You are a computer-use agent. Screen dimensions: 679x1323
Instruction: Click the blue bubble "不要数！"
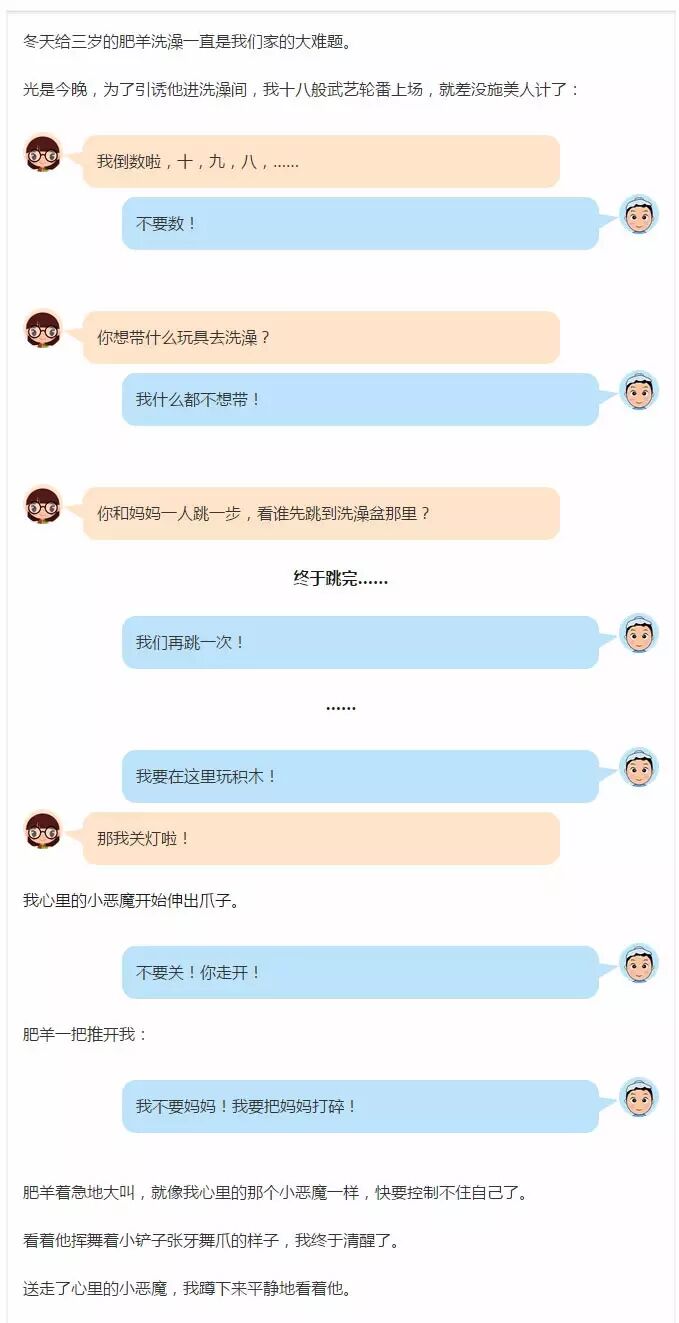[360, 224]
